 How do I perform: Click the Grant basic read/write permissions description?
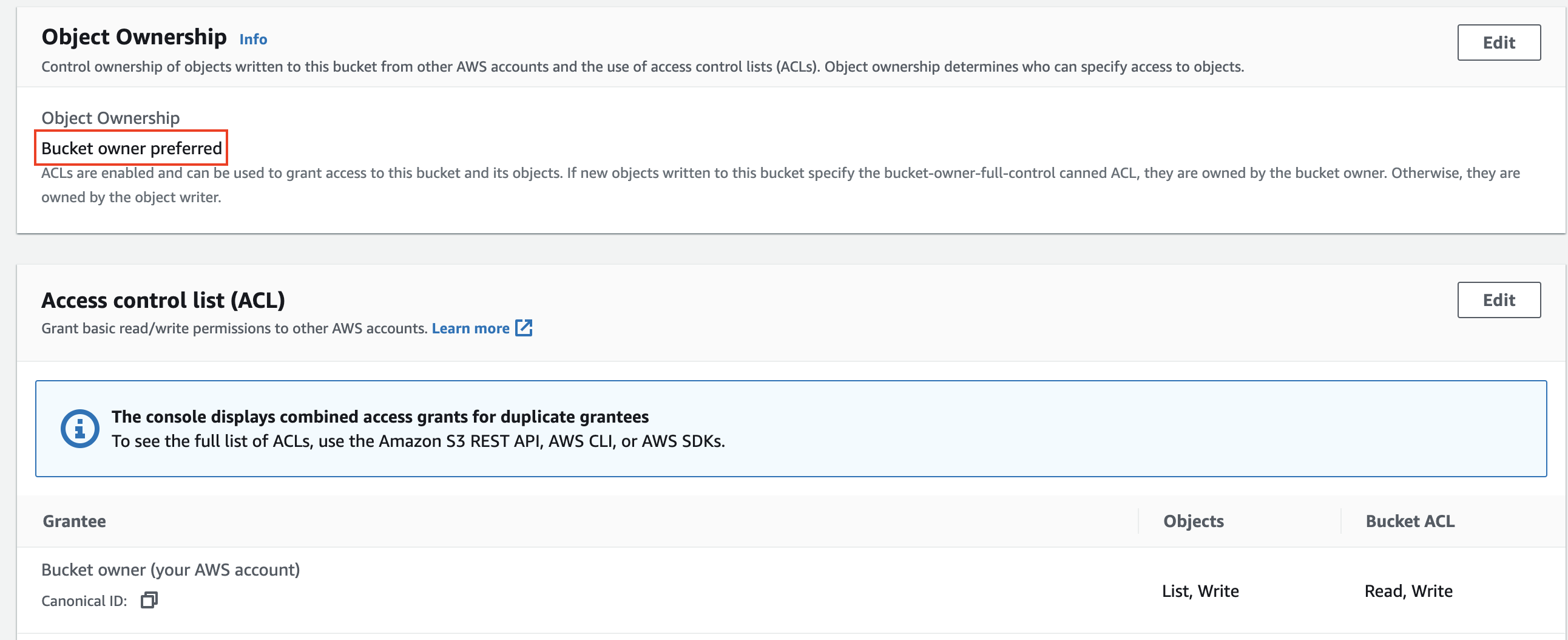coord(234,329)
